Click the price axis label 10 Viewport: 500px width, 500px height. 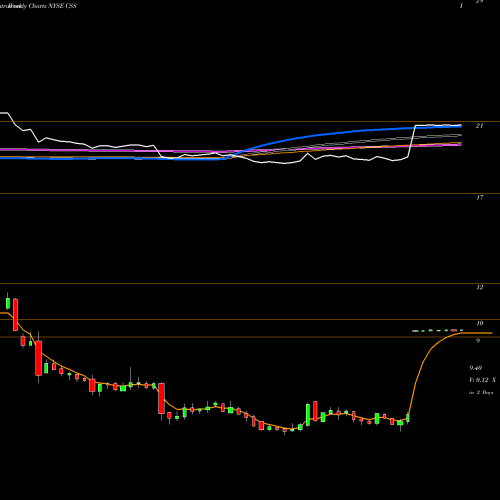coord(479,323)
